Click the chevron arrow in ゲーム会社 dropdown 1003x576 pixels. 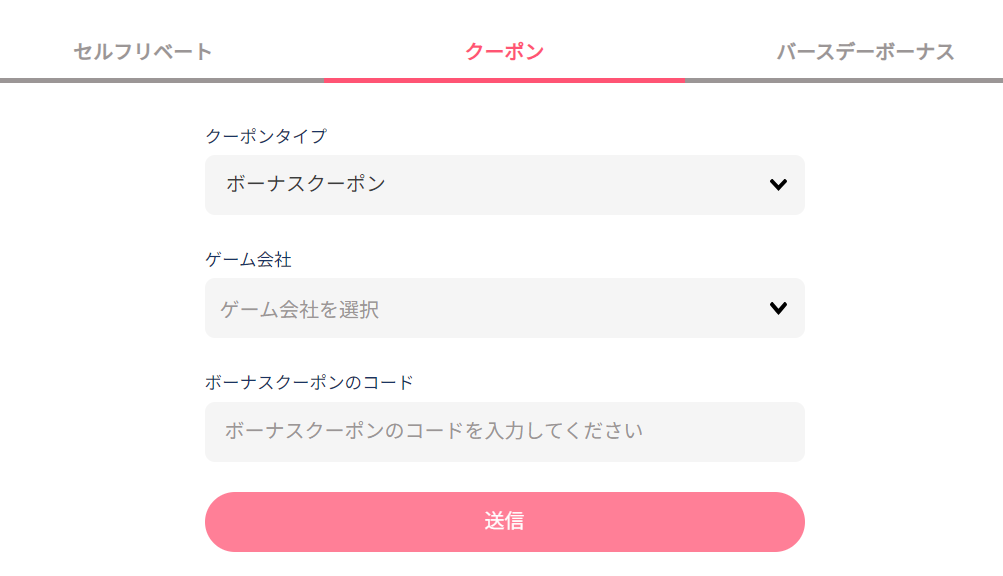(778, 308)
